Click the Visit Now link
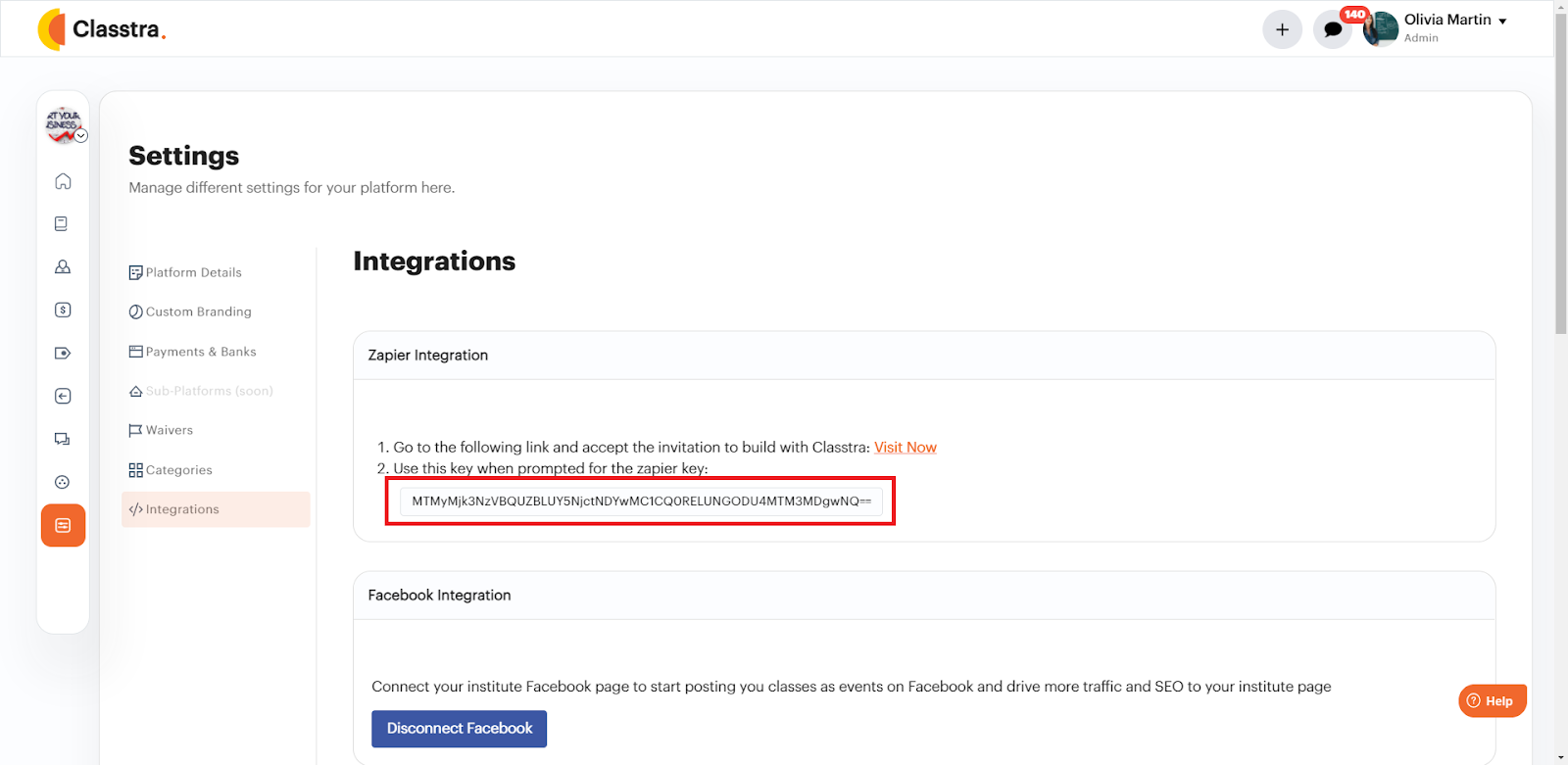This screenshot has width=1568, height=765. (x=906, y=448)
